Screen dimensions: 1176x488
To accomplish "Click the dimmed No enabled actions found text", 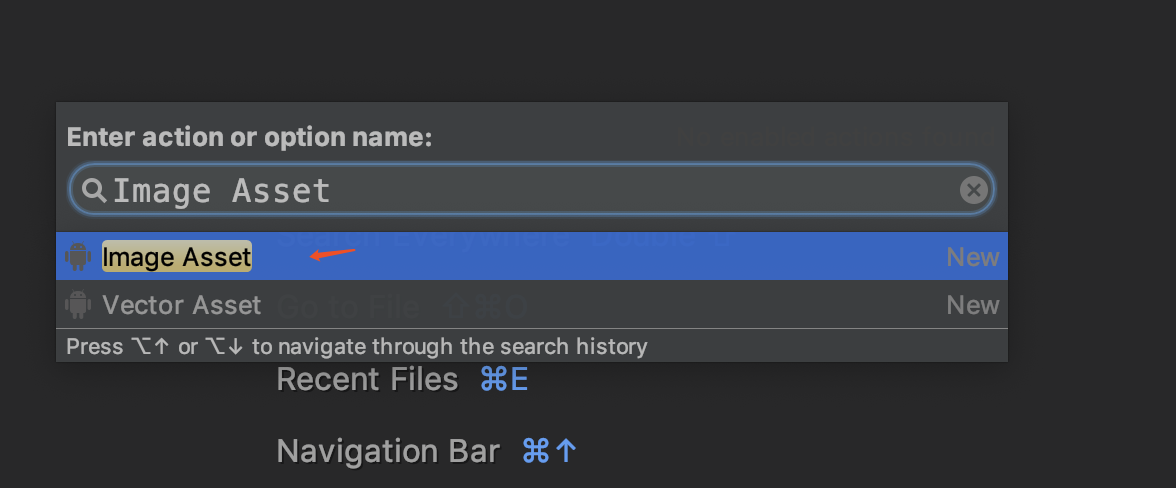I will tap(836, 138).
